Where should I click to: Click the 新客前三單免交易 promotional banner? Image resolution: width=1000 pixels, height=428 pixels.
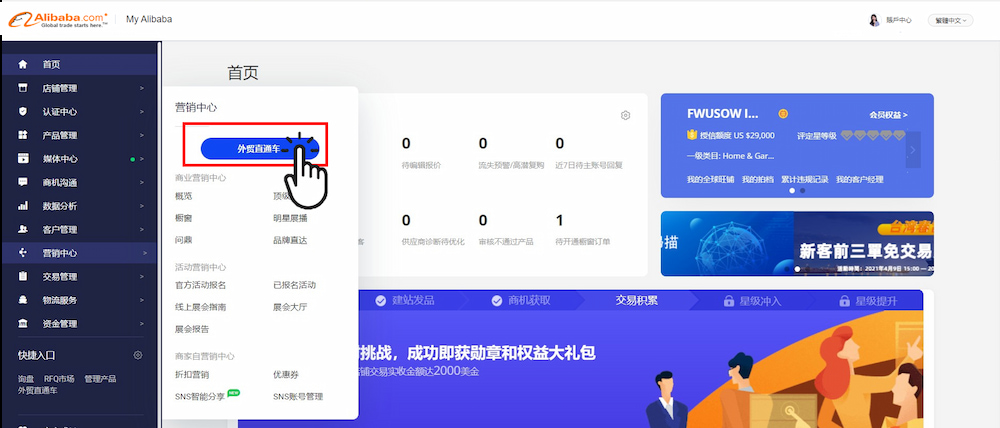pyautogui.click(x=797, y=244)
